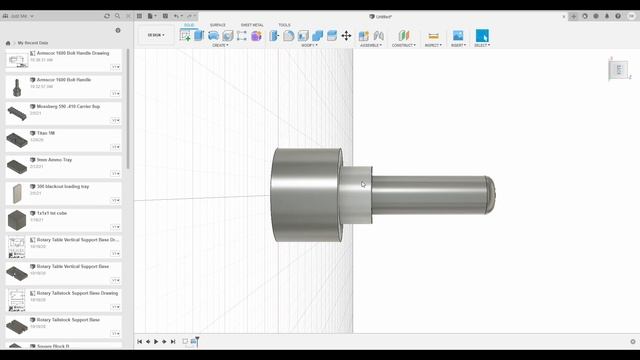Select the Untitled document tab
The height and width of the screenshot is (360, 640).
[x=380, y=17]
